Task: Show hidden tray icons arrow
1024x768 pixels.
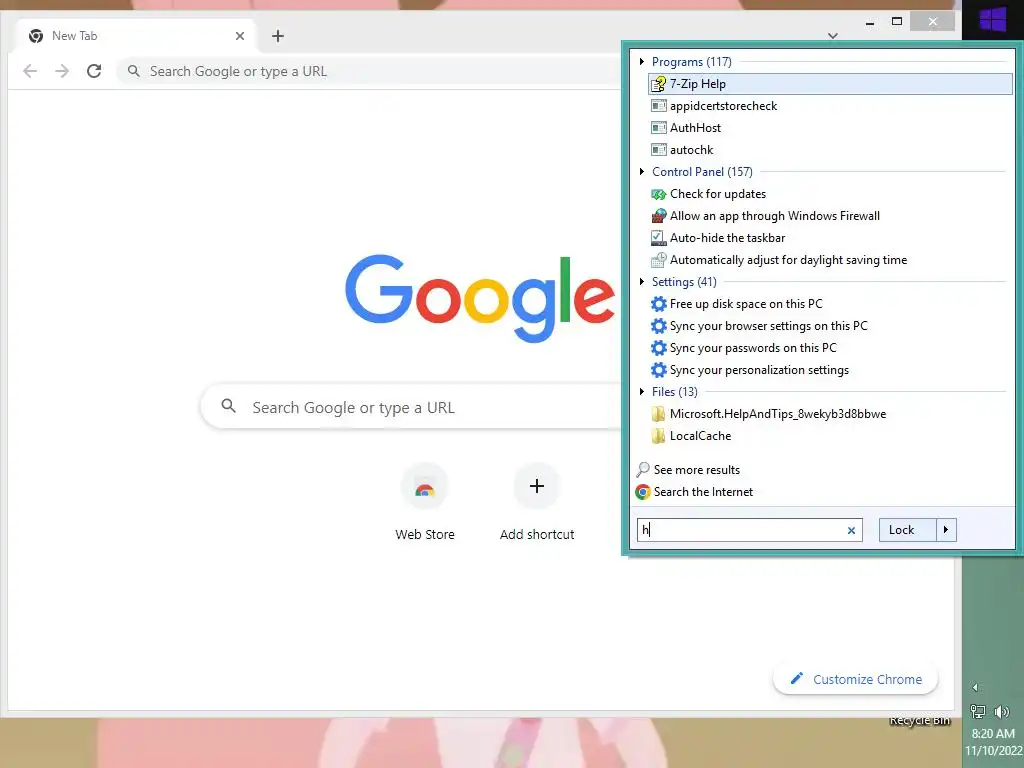Action: [x=975, y=687]
